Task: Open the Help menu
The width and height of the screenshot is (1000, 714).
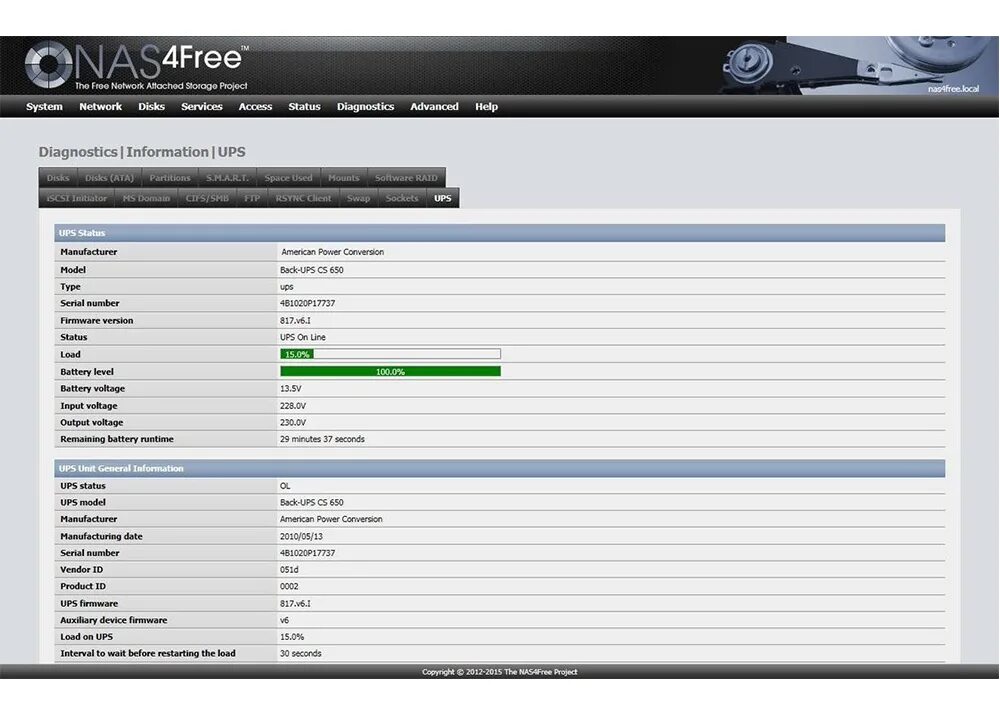Action: point(486,106)
